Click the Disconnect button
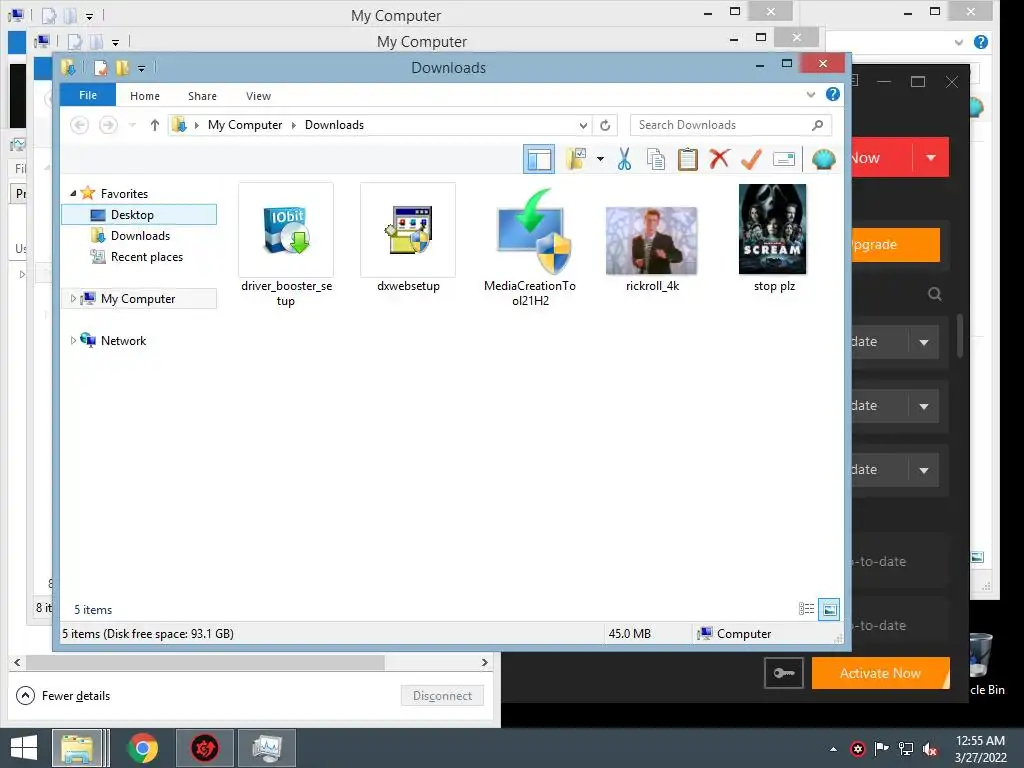 click(x=442, y=696)
